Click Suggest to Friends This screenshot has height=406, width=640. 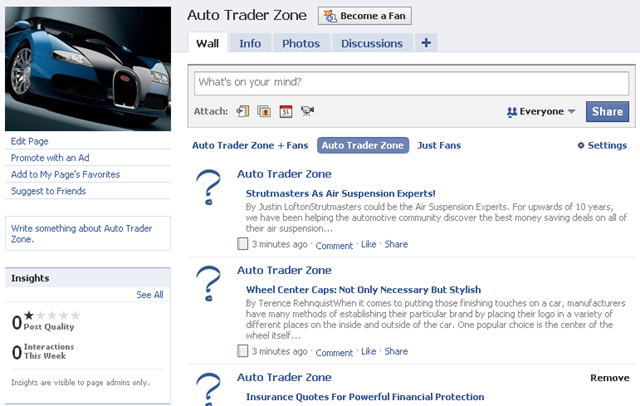48,191
